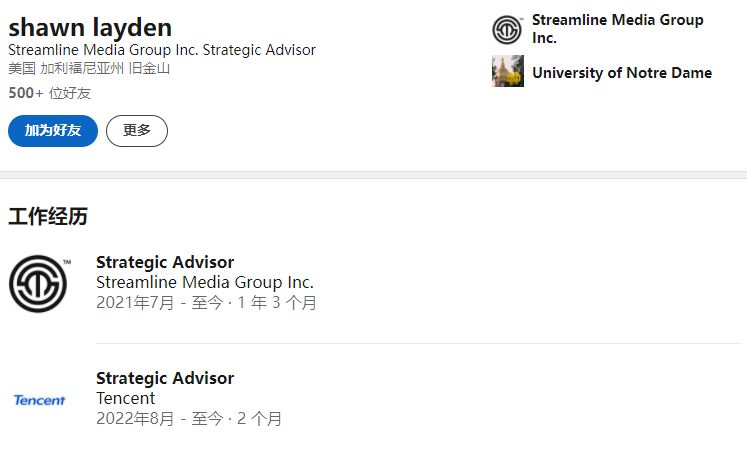Click the 500+ 位好友 connections count
The height and width of the screenshot is (454, 747).
point(49,93)
